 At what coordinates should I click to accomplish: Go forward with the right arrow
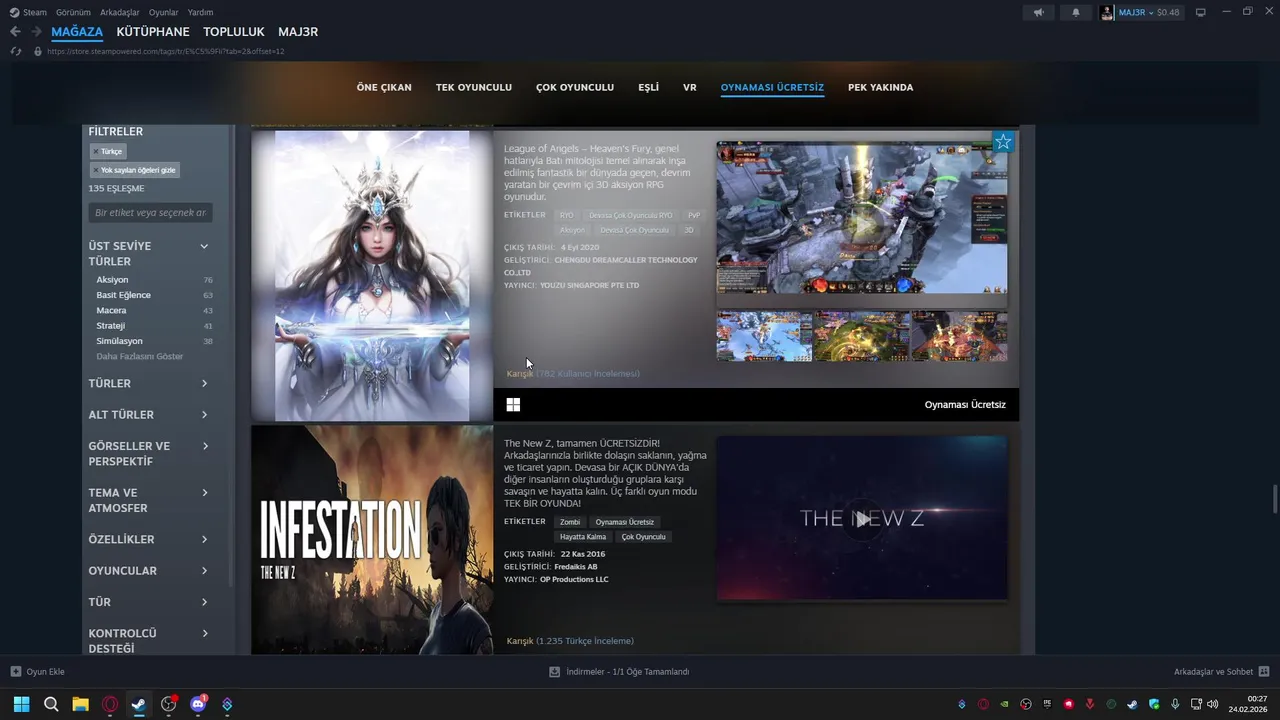point(36,32)
